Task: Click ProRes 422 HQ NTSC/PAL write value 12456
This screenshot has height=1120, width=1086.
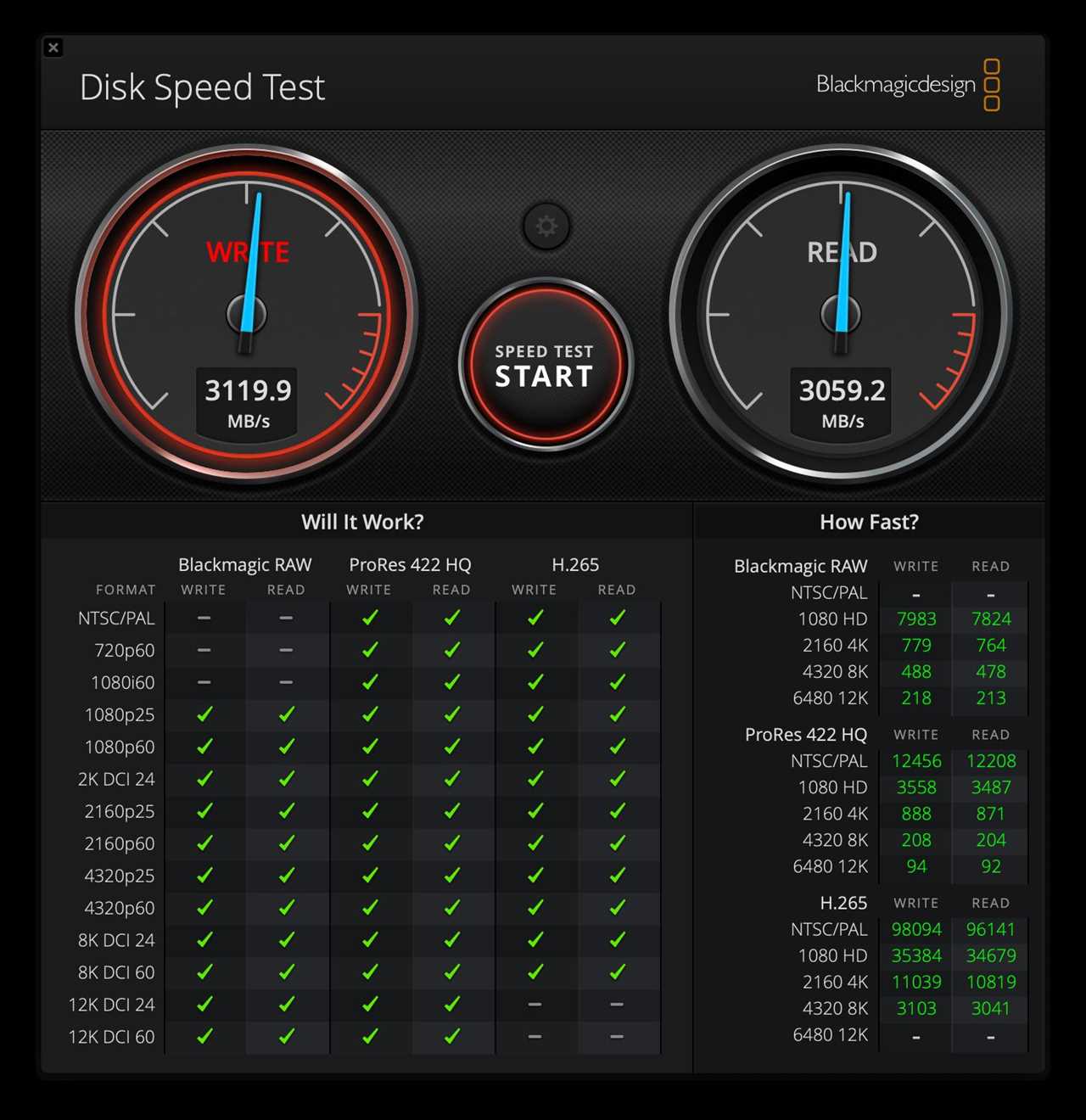Action: tap(916, 761)
